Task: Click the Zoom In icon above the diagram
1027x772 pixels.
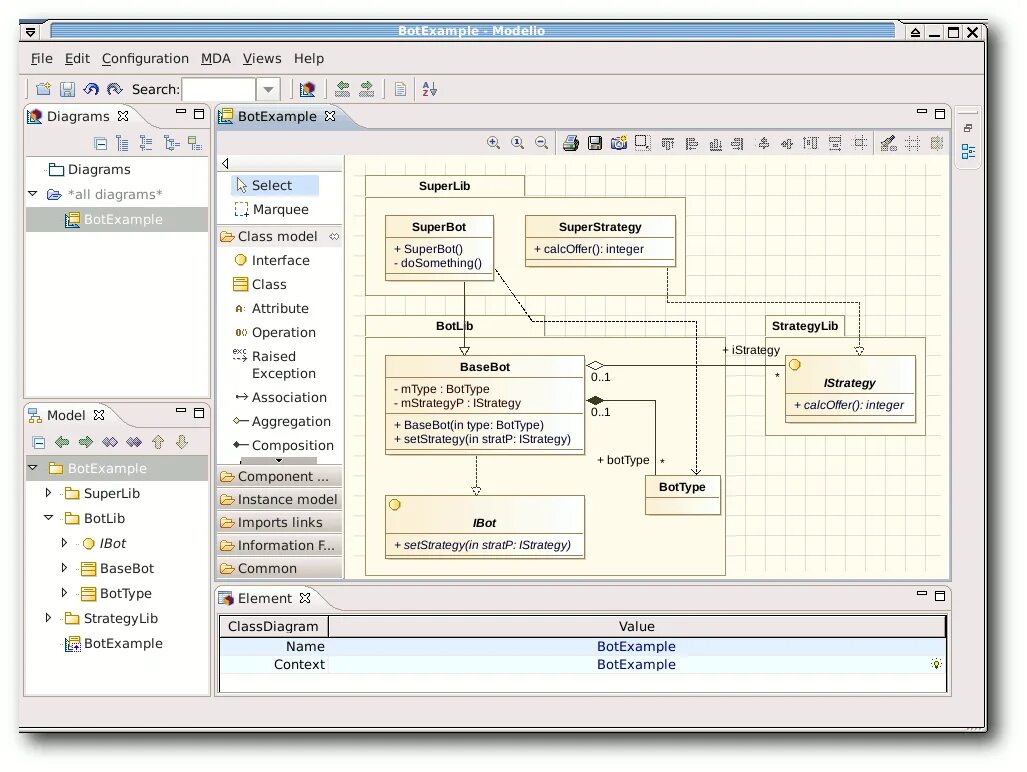Action: [493, 143]
